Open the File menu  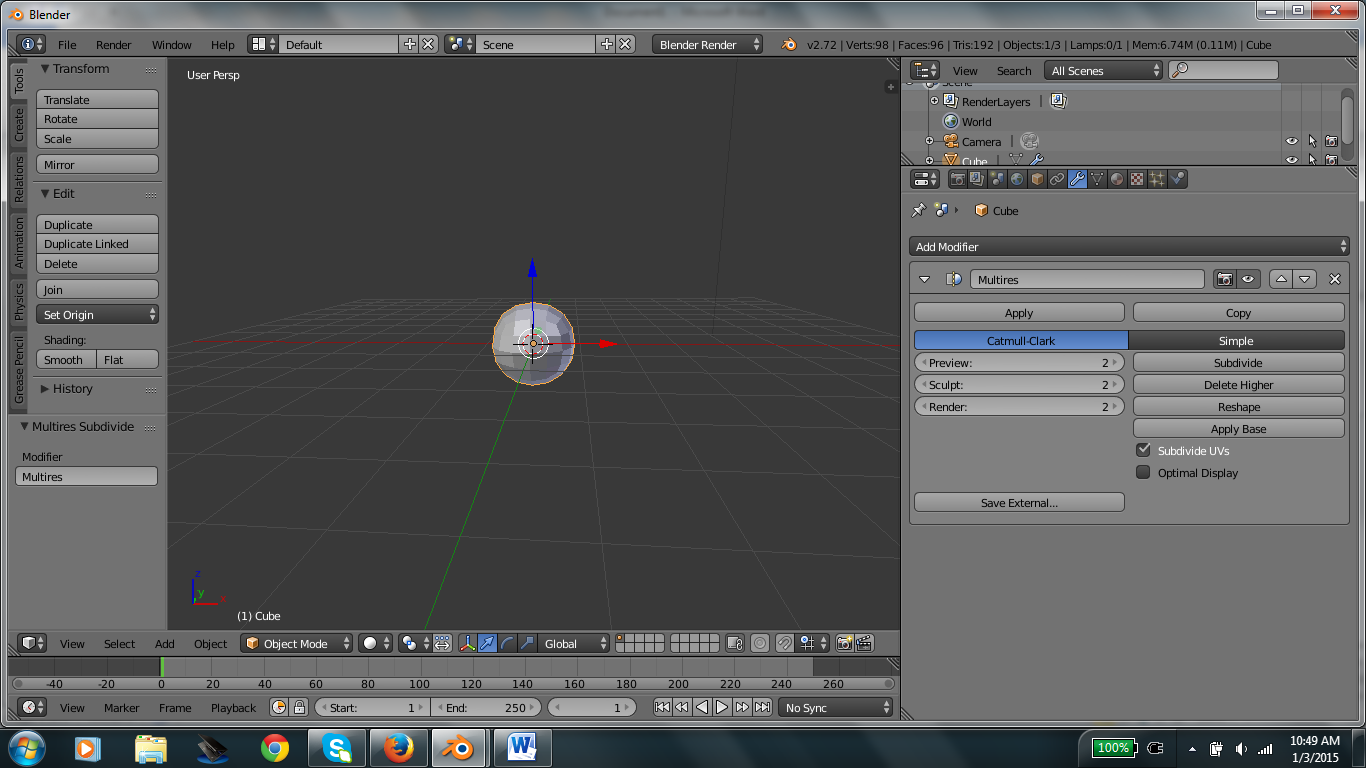click(67, 45)
